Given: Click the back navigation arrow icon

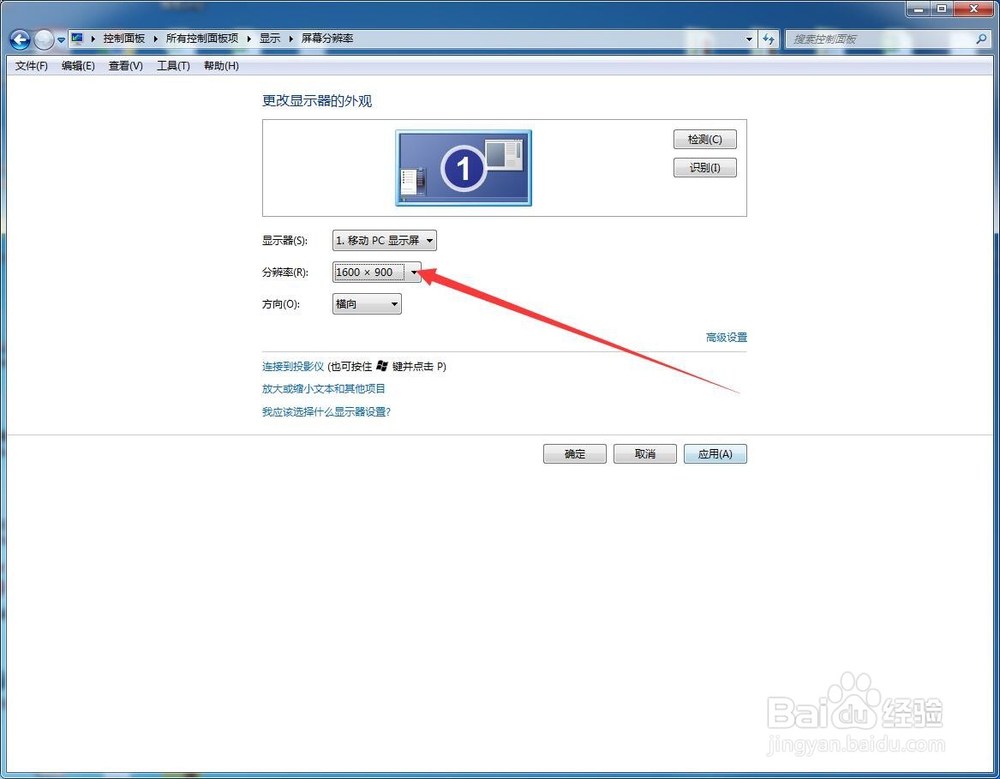Looking at the screenshot, I should [18, 38].
